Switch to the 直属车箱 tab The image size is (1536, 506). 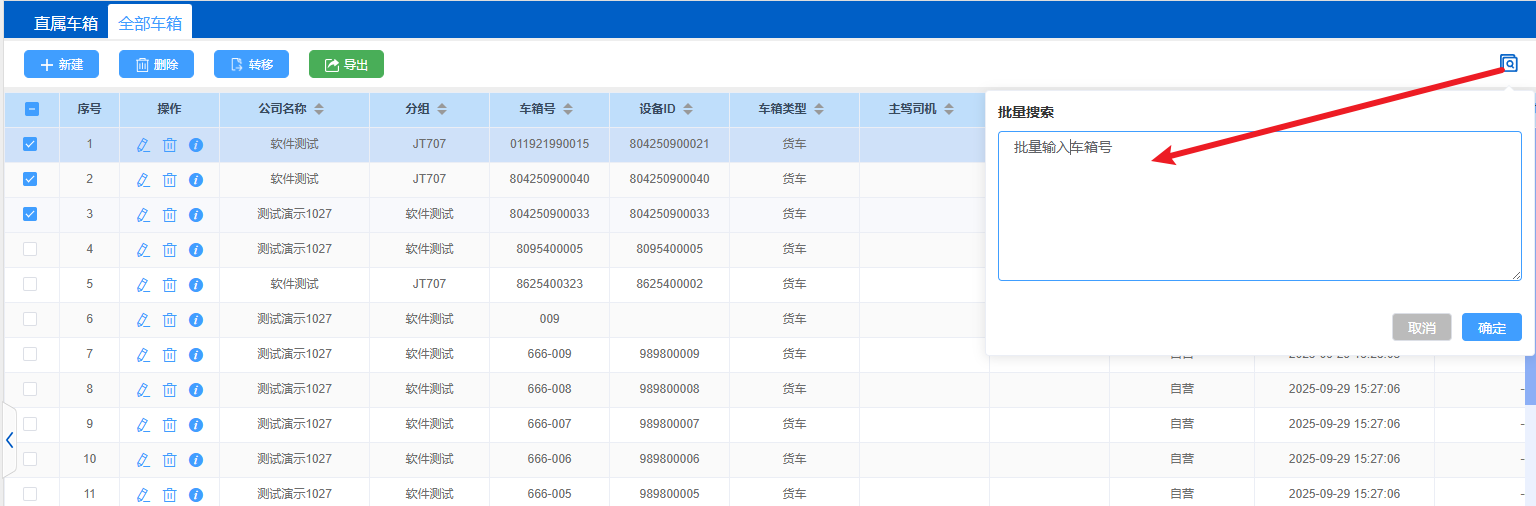pyautogui.click(x=66, y=22)
